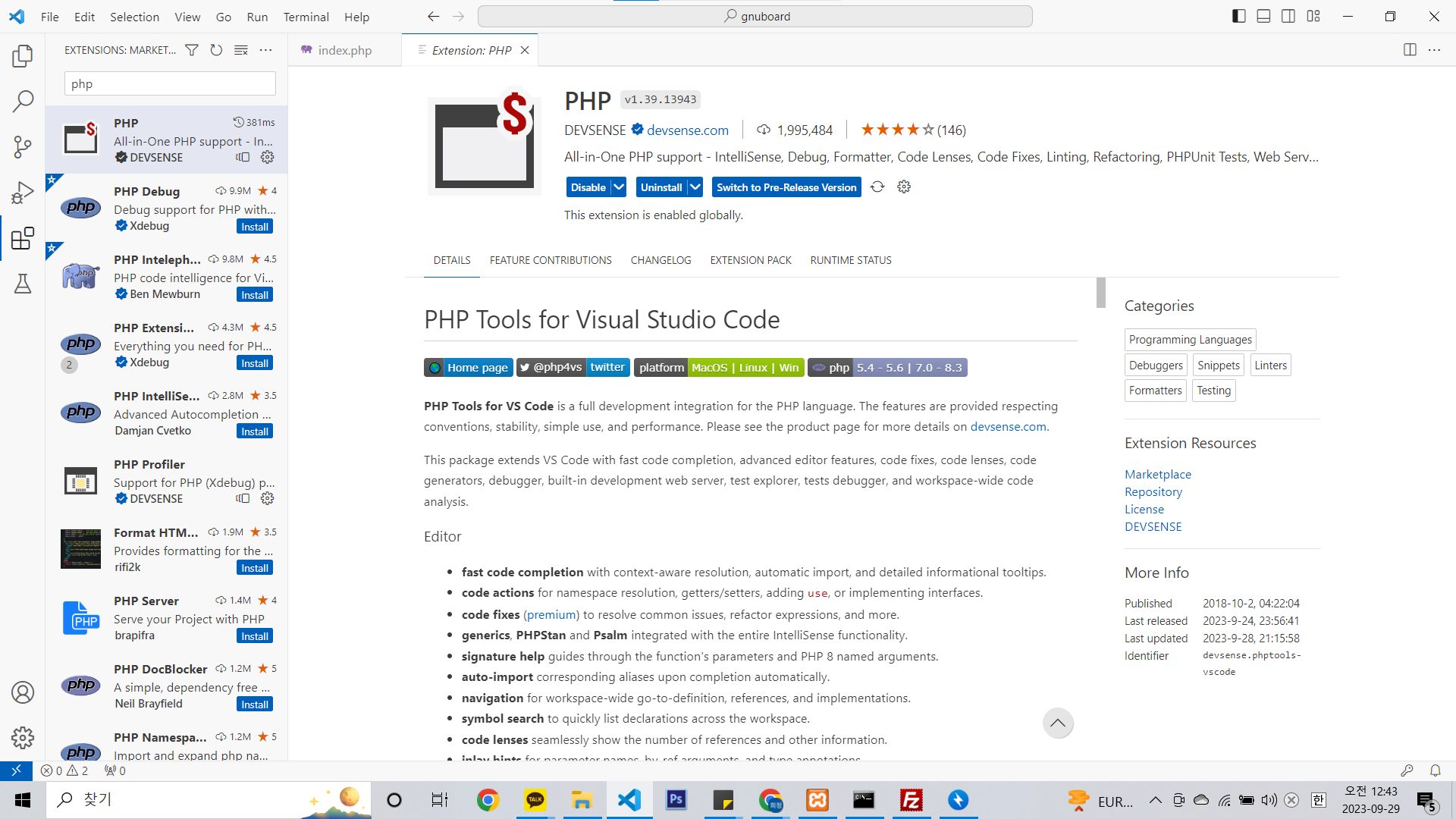Show notifications bell in status bar

click(1435, 770)
